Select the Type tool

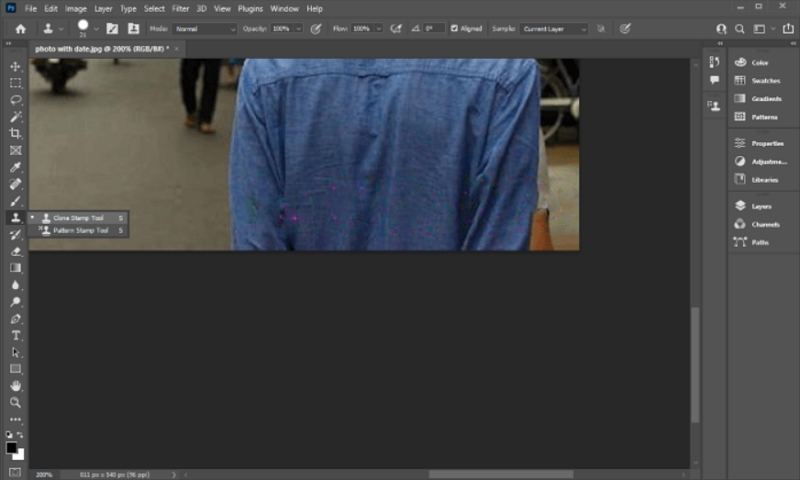pos(15,335)
